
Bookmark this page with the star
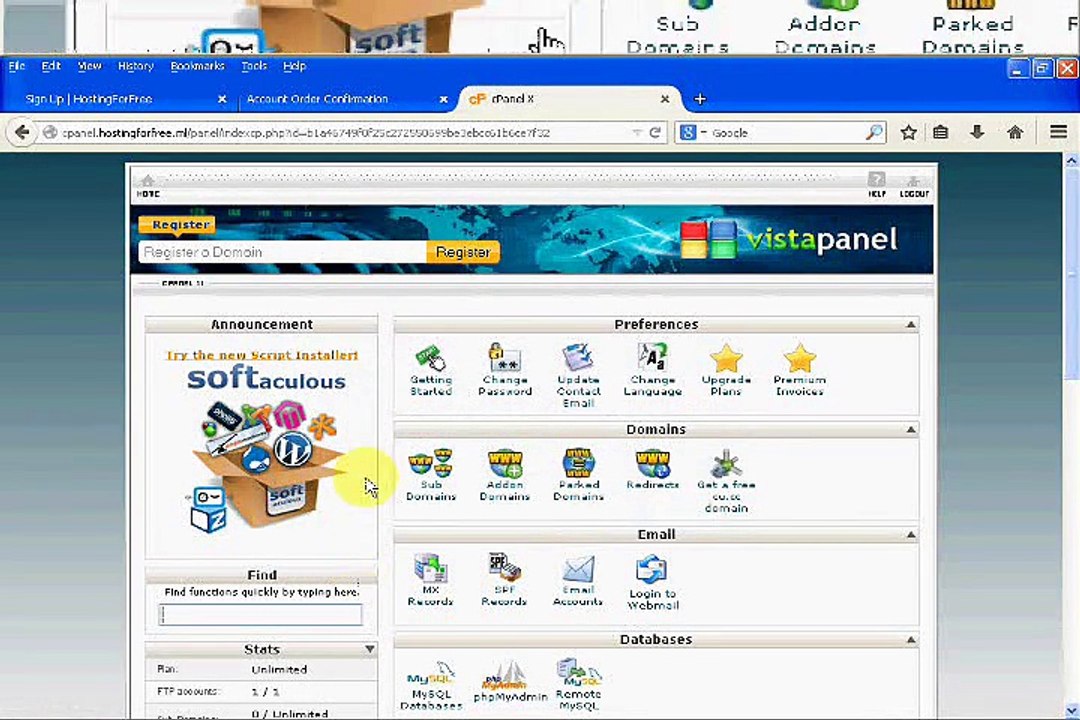coord(908,132)
